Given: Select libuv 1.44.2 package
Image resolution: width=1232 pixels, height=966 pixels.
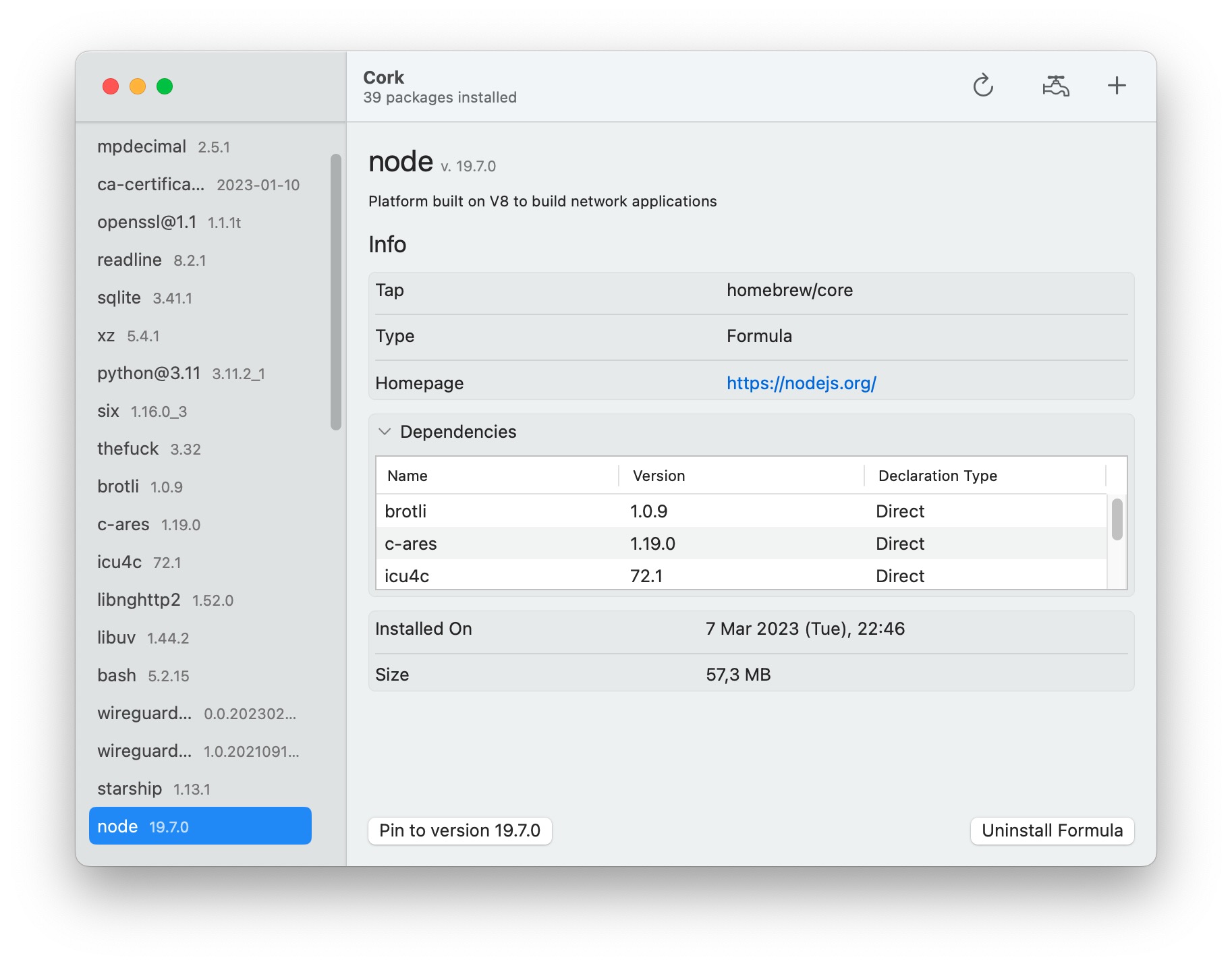Looking at the screenshot, I should (x=200, y=637).
